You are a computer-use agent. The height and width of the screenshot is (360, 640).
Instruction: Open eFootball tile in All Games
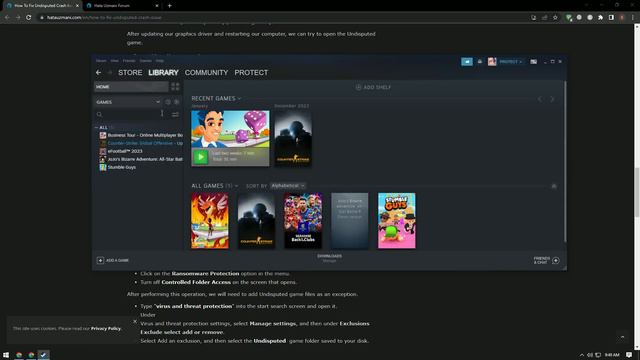[x=303, y=221]
